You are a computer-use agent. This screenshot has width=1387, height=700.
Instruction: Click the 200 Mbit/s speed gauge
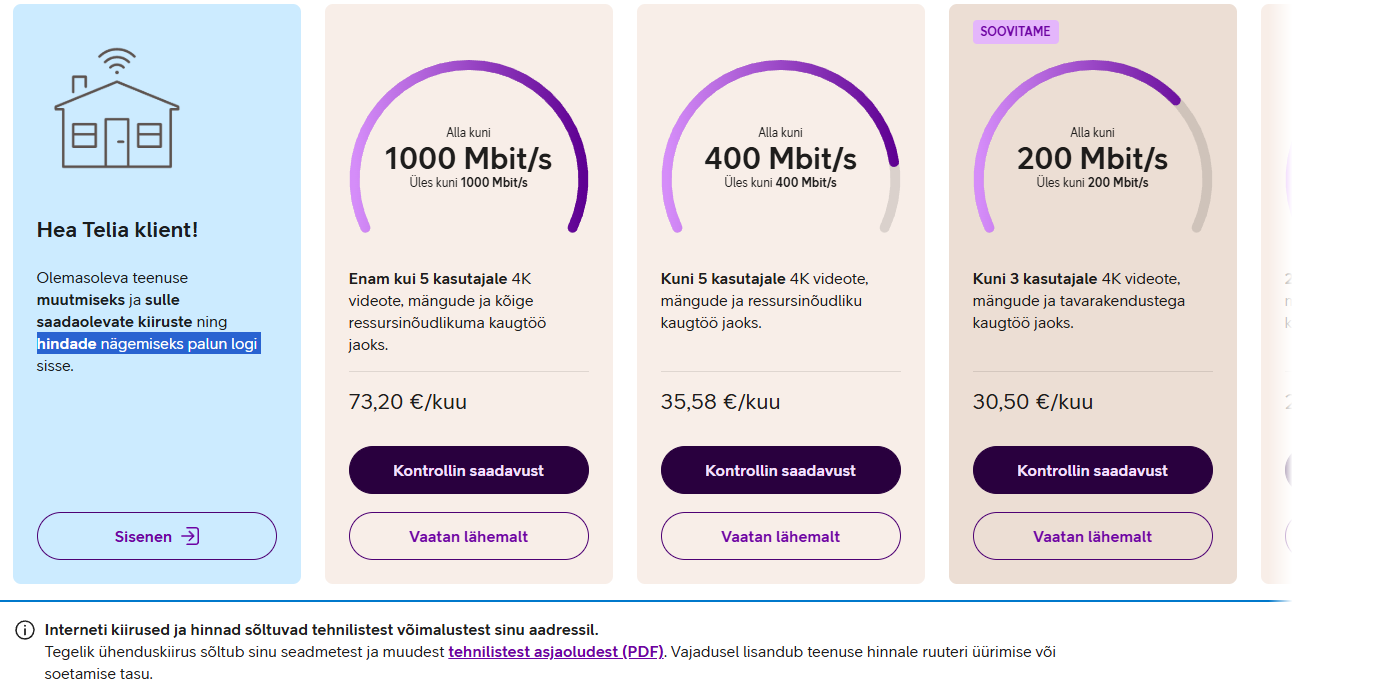tap(1092, 146)
